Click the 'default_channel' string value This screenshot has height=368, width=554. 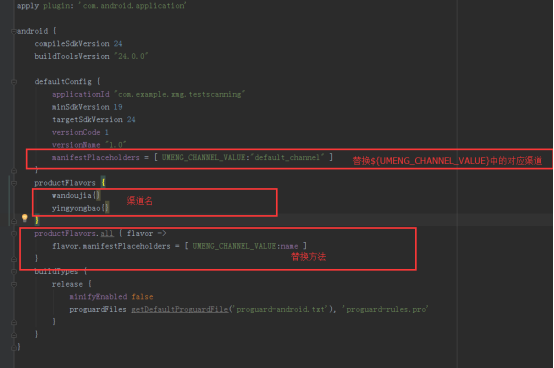[288, 157]
